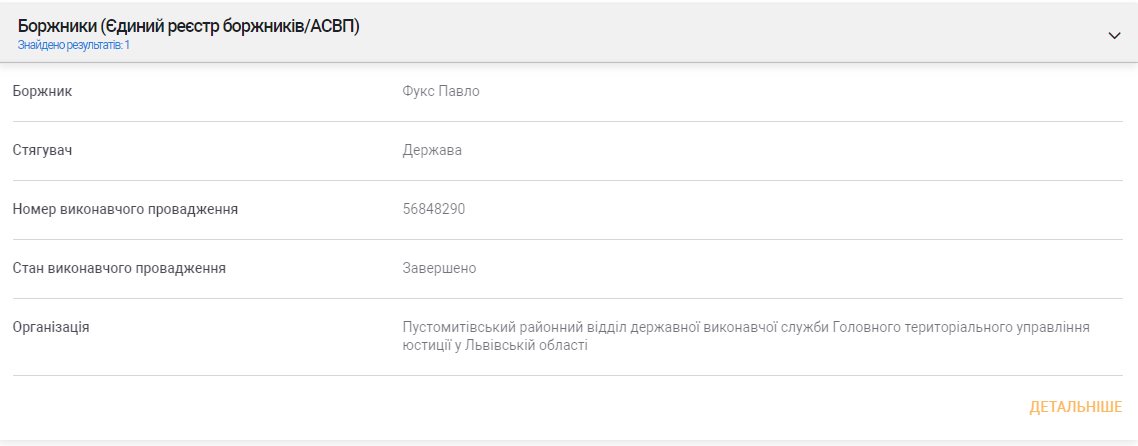Open details via the ДЕТАЛЬНІШЕ link
This screenshot has height=446, width=1138.
[x=1075, y=407]
